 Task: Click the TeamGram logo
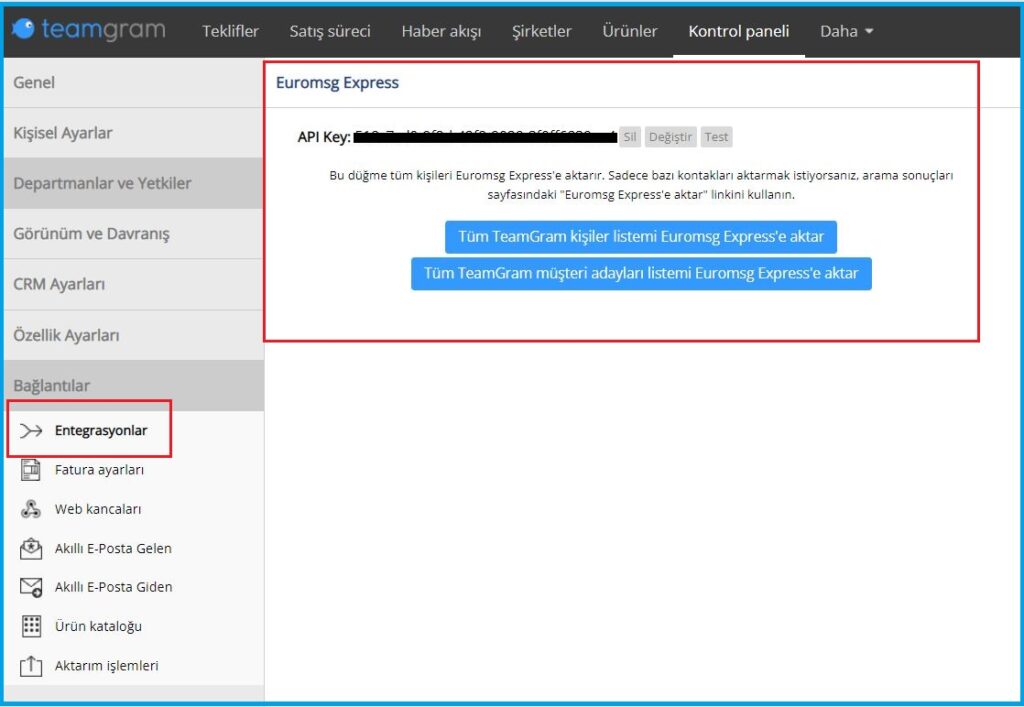[88, 29]
